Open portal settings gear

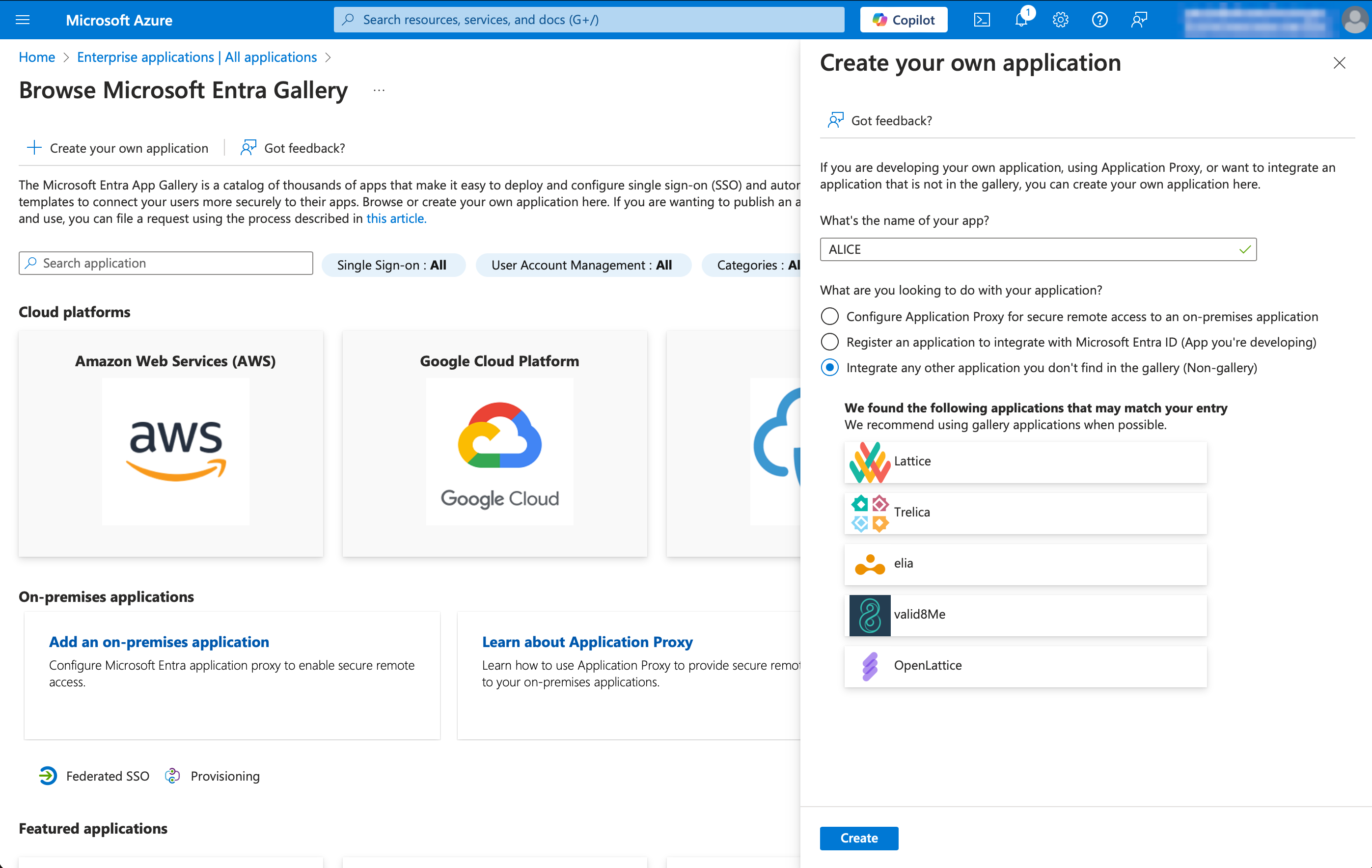(1060, 20)
